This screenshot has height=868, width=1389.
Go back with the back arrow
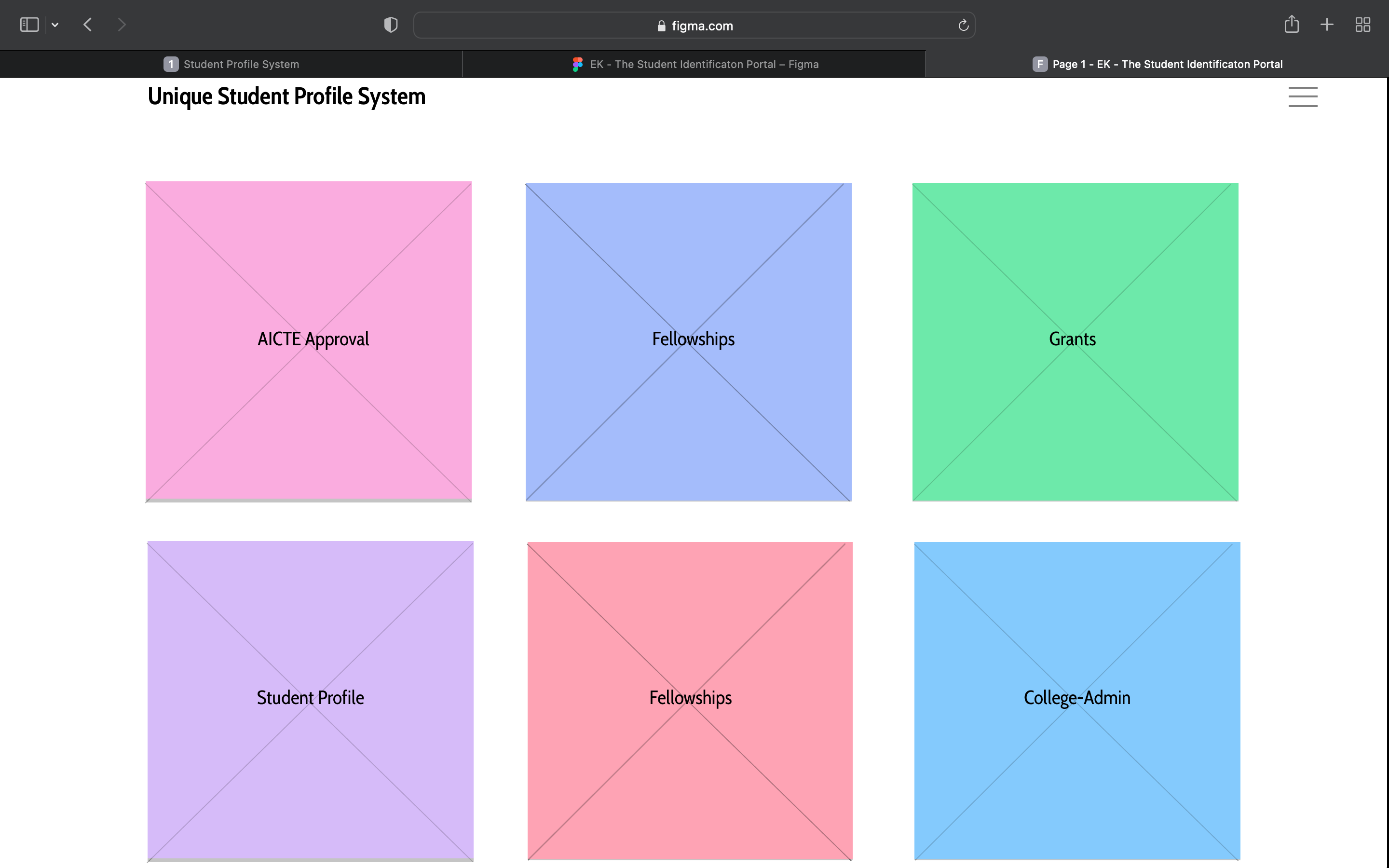[x=88, y=25]
